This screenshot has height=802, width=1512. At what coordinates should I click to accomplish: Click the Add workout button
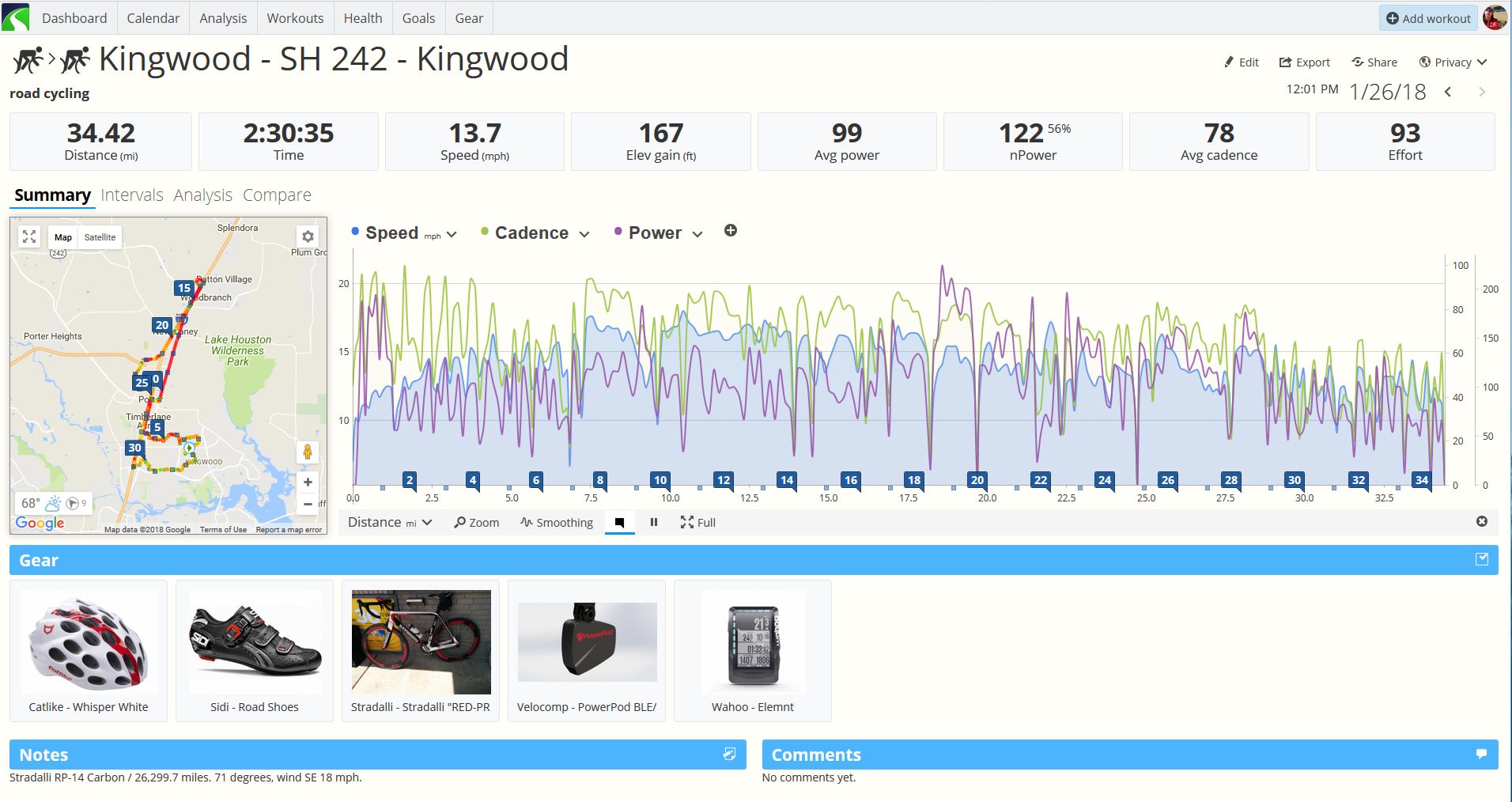1428,18
